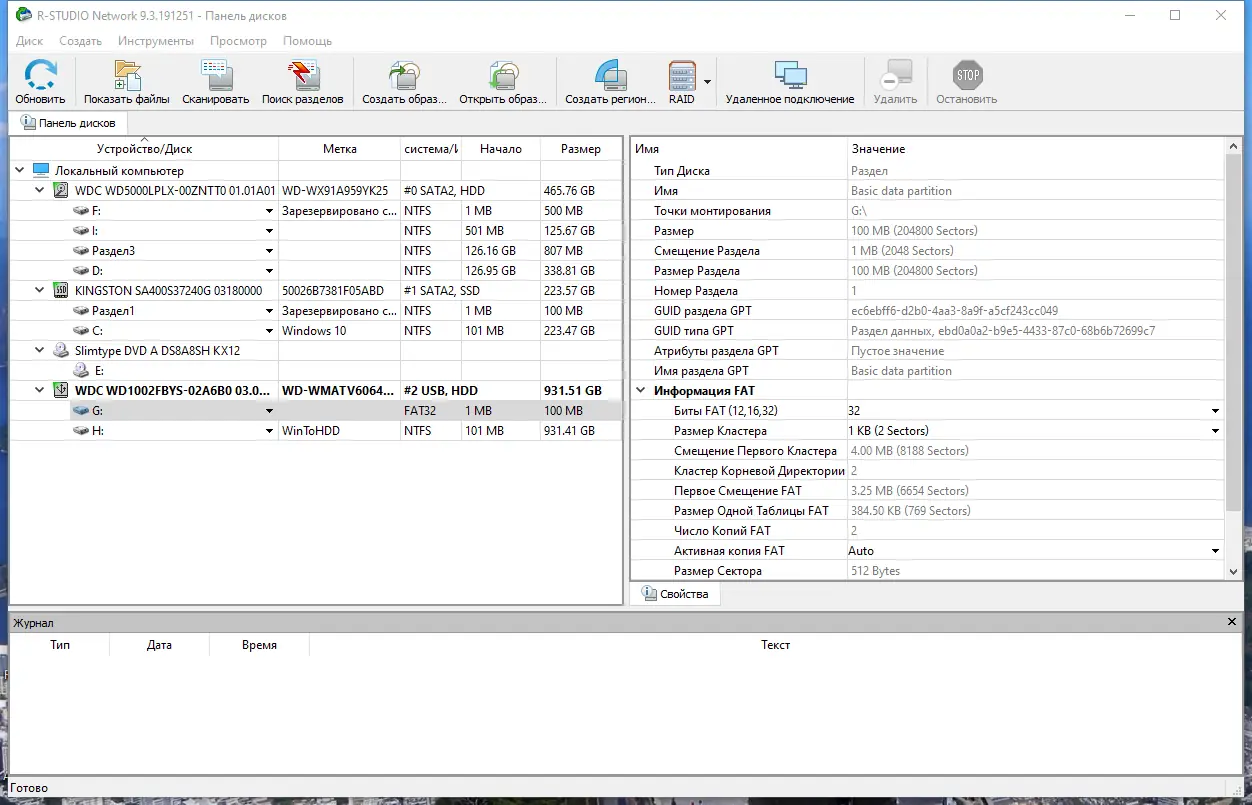1252x805 pixels.
Task: Switch to the Панель дисков tab
Action: (x=69, y=122)
